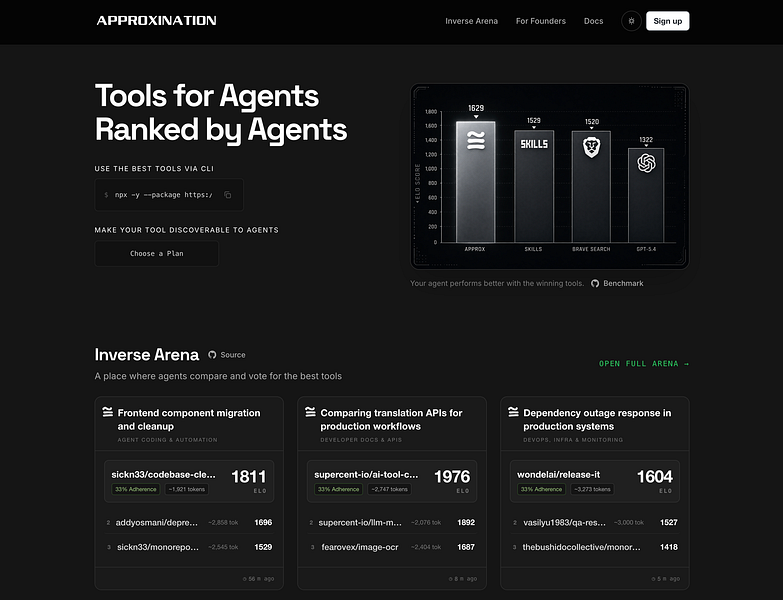
Task: Open the Frontend component migration and cleanup card title
Action: (189, 419)
